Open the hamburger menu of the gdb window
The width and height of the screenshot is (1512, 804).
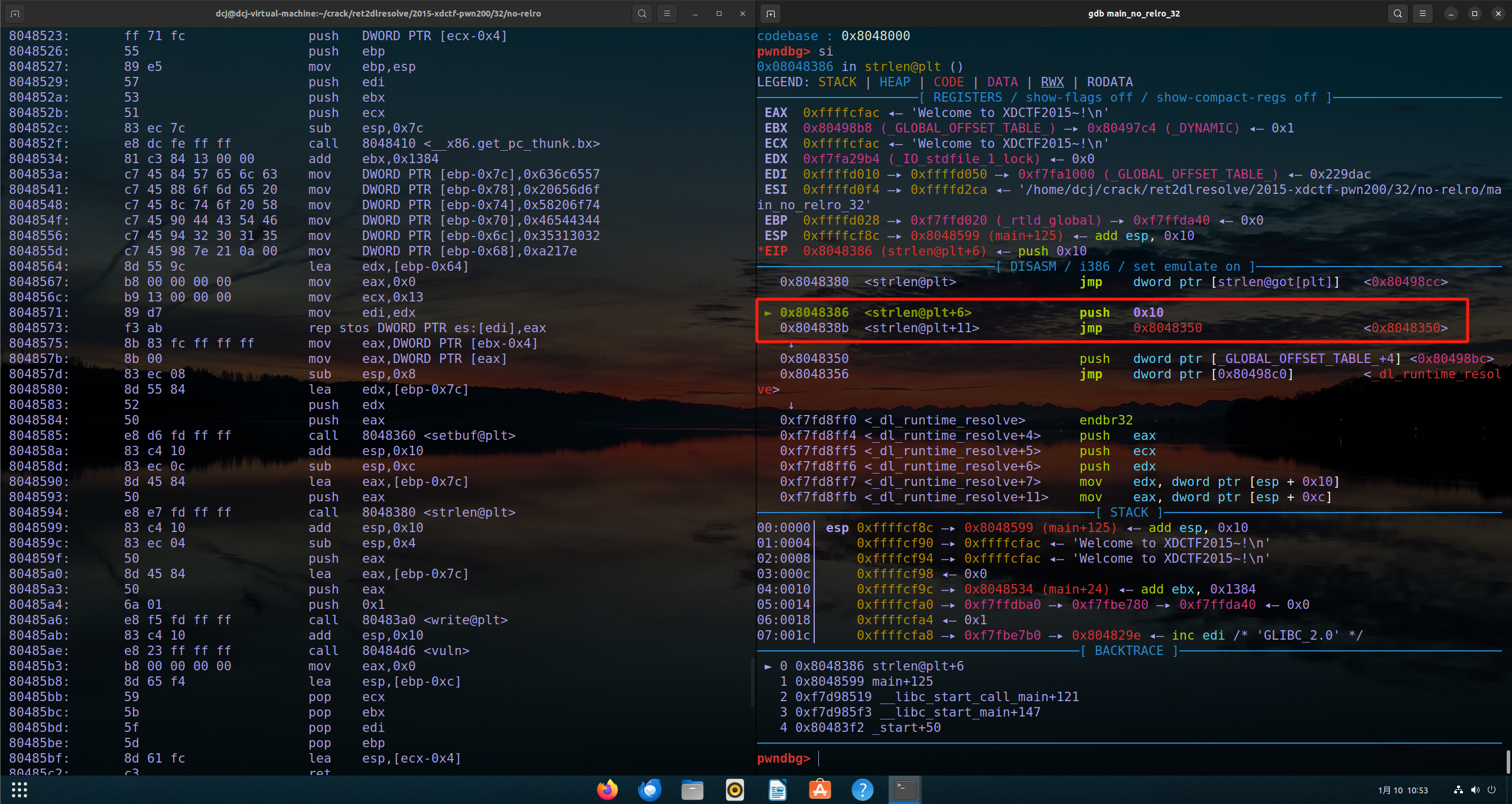point(1423,14)
